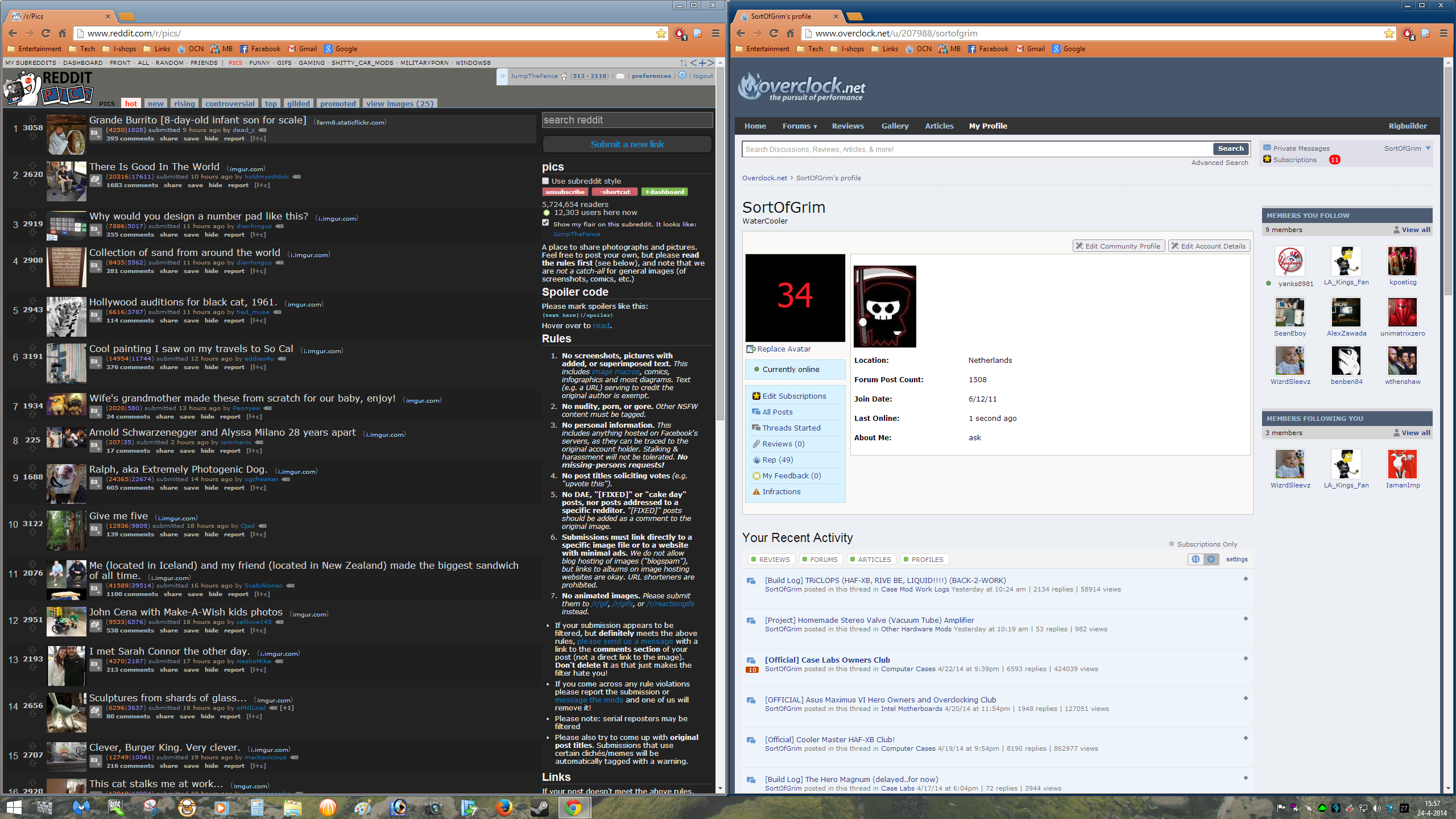
Task: Open Snipping Tool scissors icon on taskbar
Action: 151,807
